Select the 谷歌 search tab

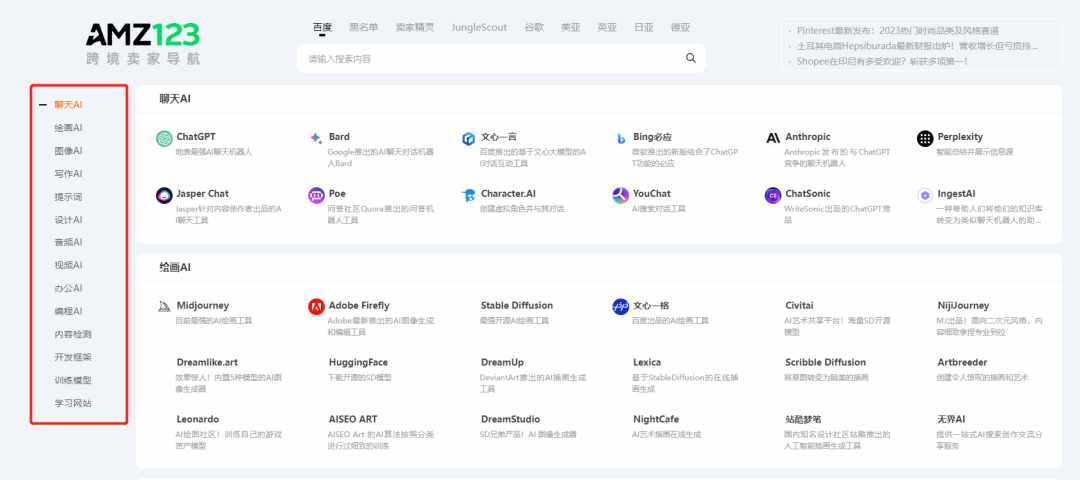(534, 28)
